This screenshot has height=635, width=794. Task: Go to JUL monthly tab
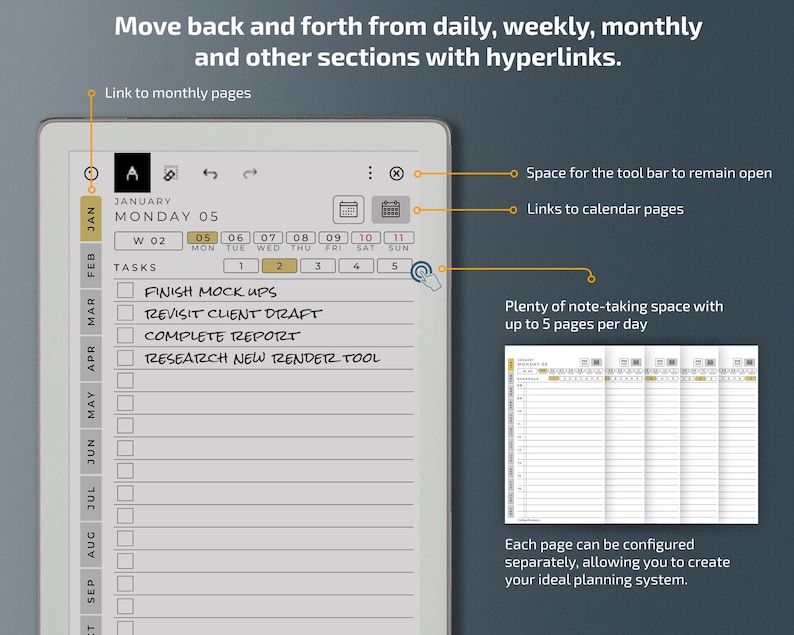(91, 498)
